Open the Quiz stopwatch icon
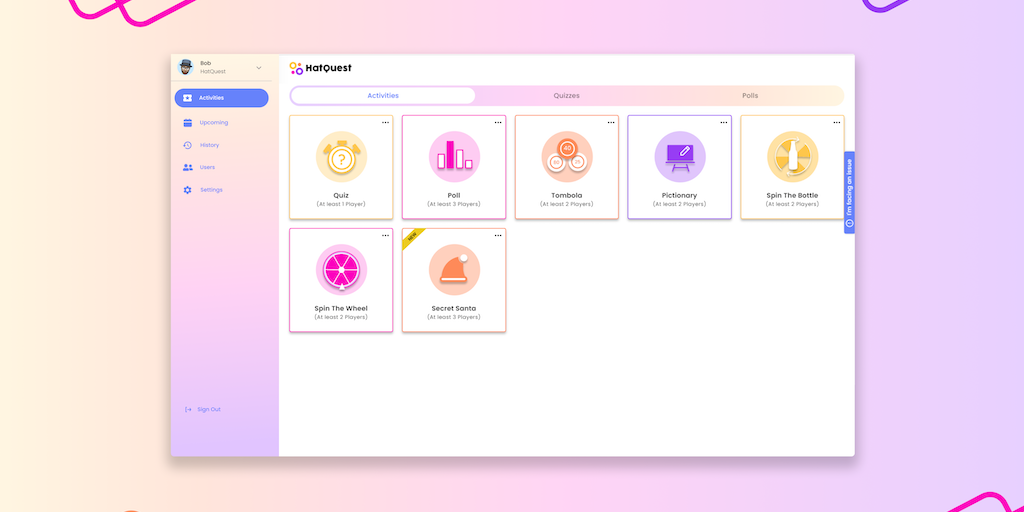1024x512 pixels. [341, 157]
